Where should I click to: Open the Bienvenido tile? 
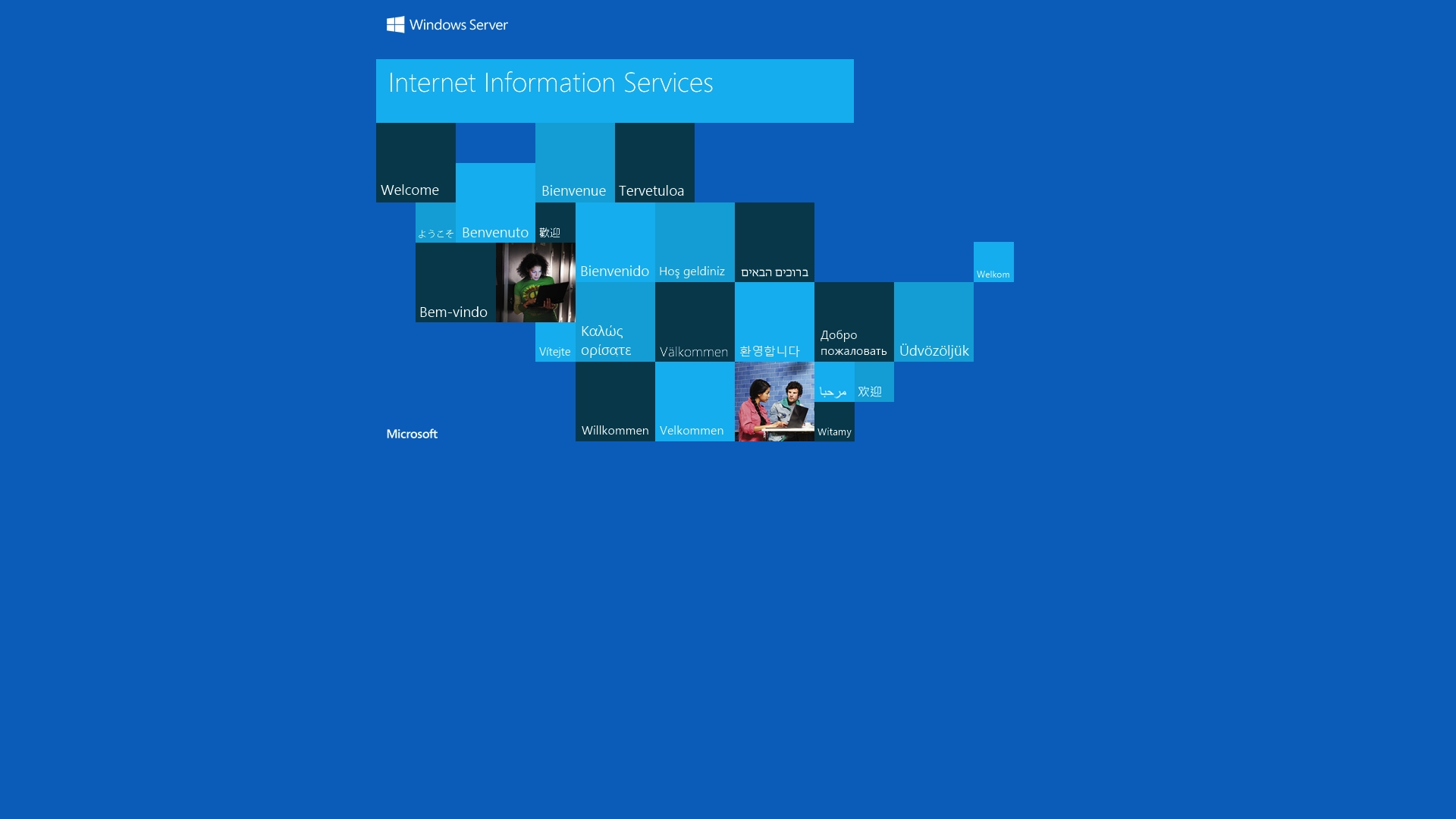click(x=614, y=241)
